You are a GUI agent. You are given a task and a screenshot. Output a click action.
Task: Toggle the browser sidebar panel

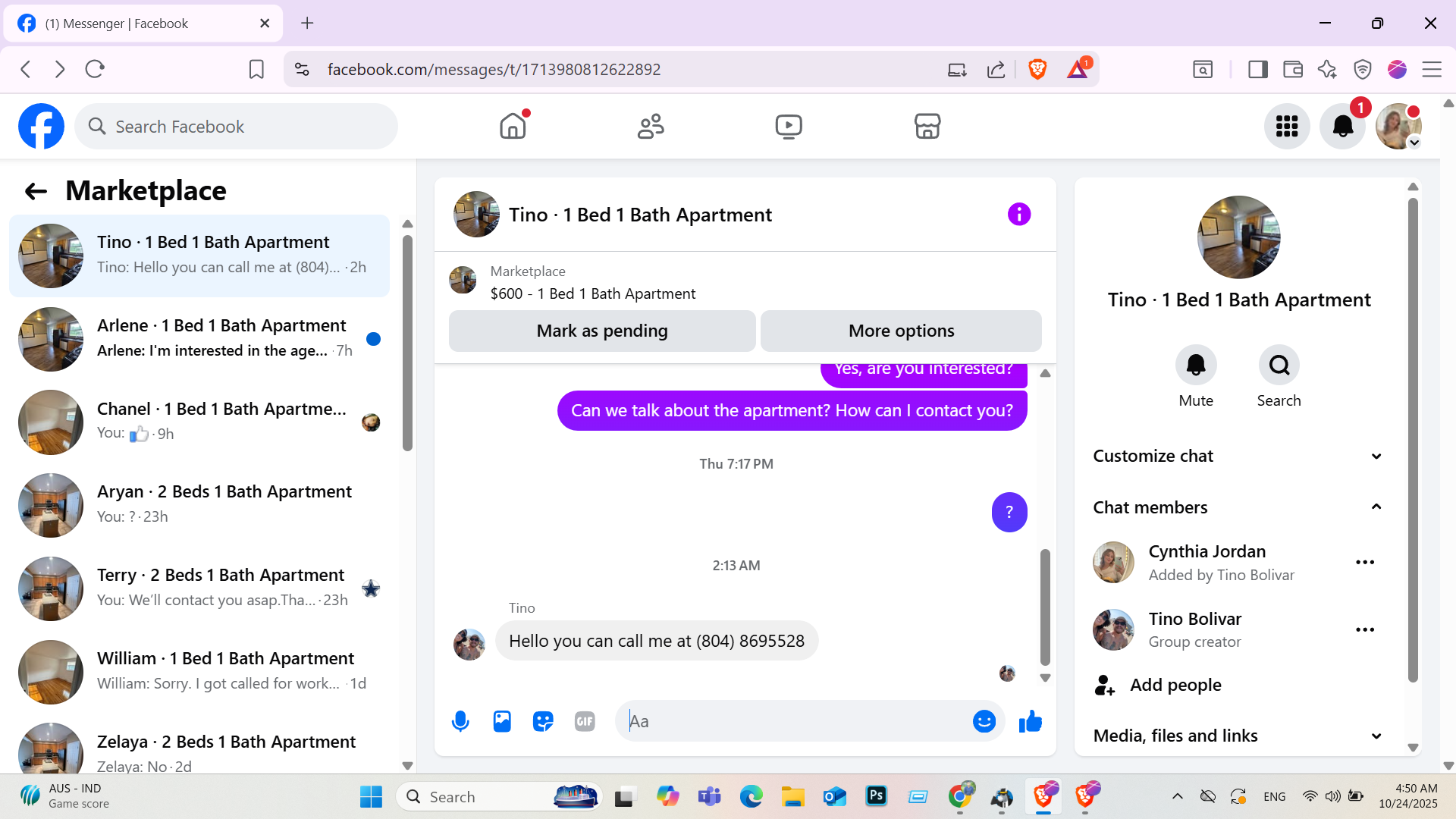click(1258, 70)
